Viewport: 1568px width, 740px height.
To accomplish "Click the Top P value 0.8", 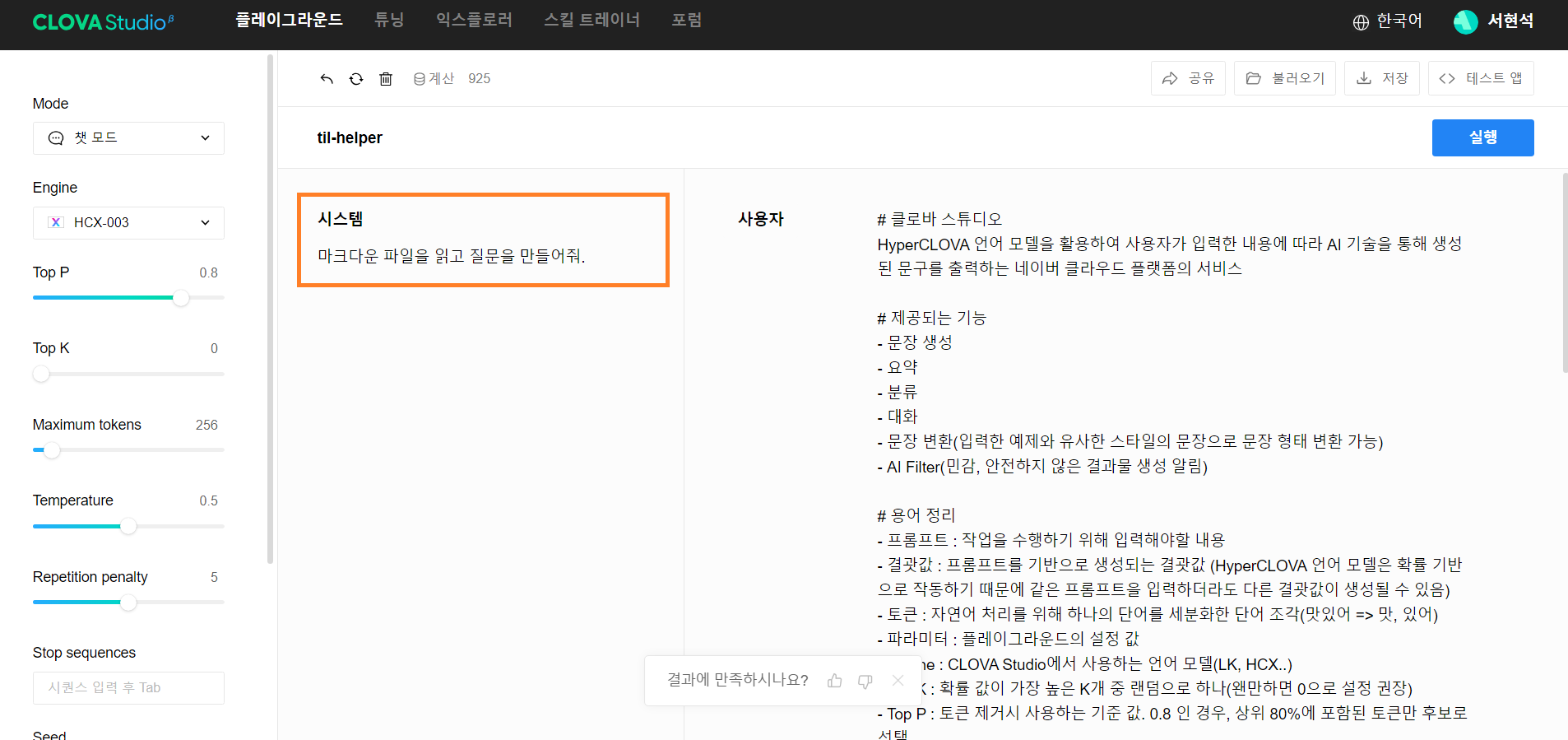I will coord(208,272).
